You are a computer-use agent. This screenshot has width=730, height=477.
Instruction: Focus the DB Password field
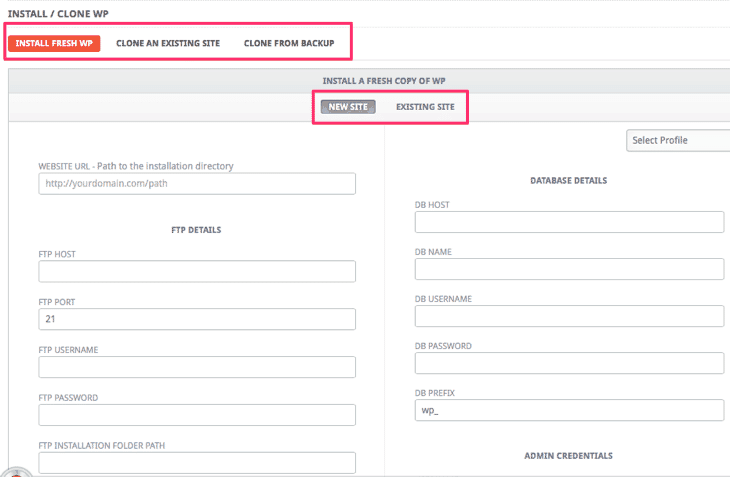(569, 363)
